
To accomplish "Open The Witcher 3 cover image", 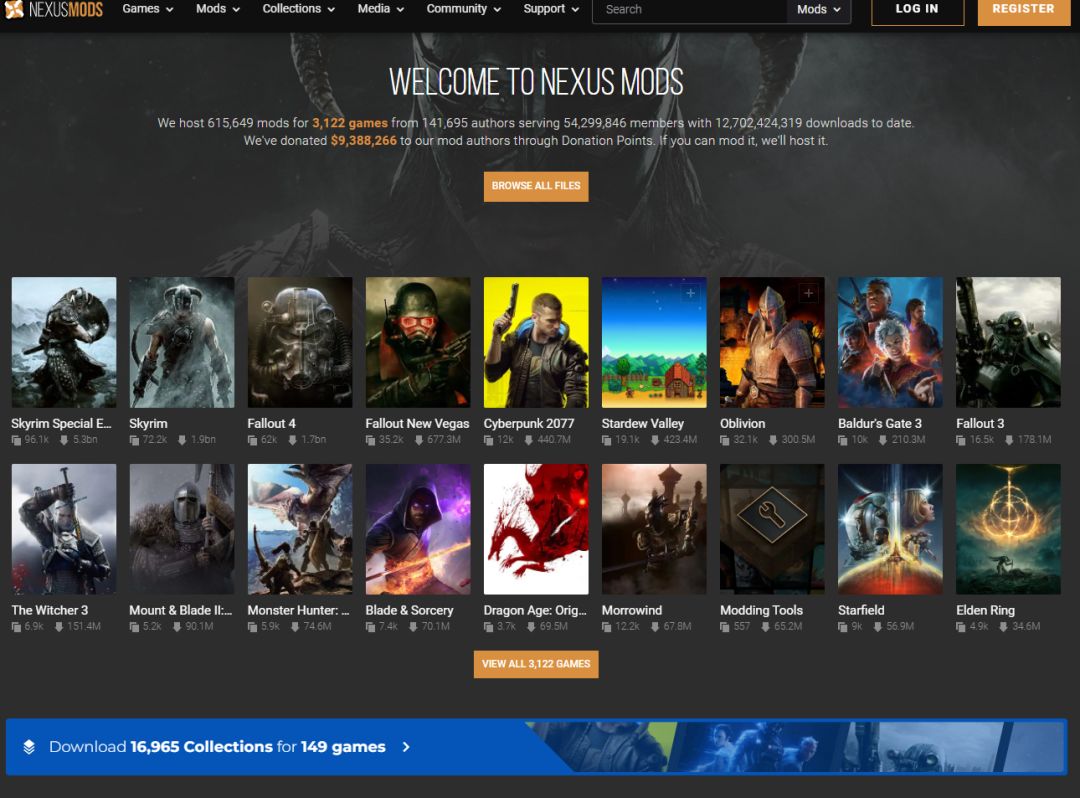I will pos(64,529).
